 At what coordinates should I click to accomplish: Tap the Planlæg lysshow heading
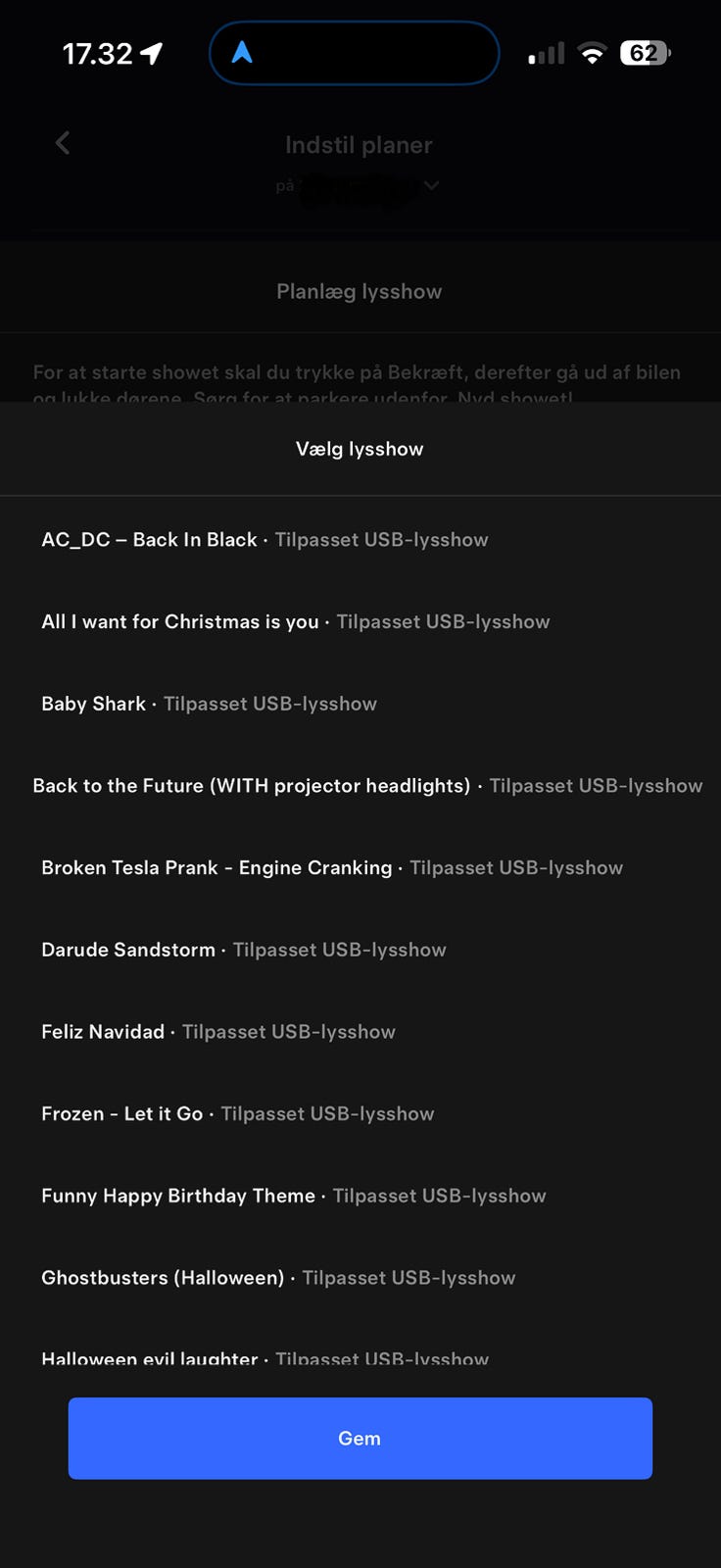click(x=360, y=291)
